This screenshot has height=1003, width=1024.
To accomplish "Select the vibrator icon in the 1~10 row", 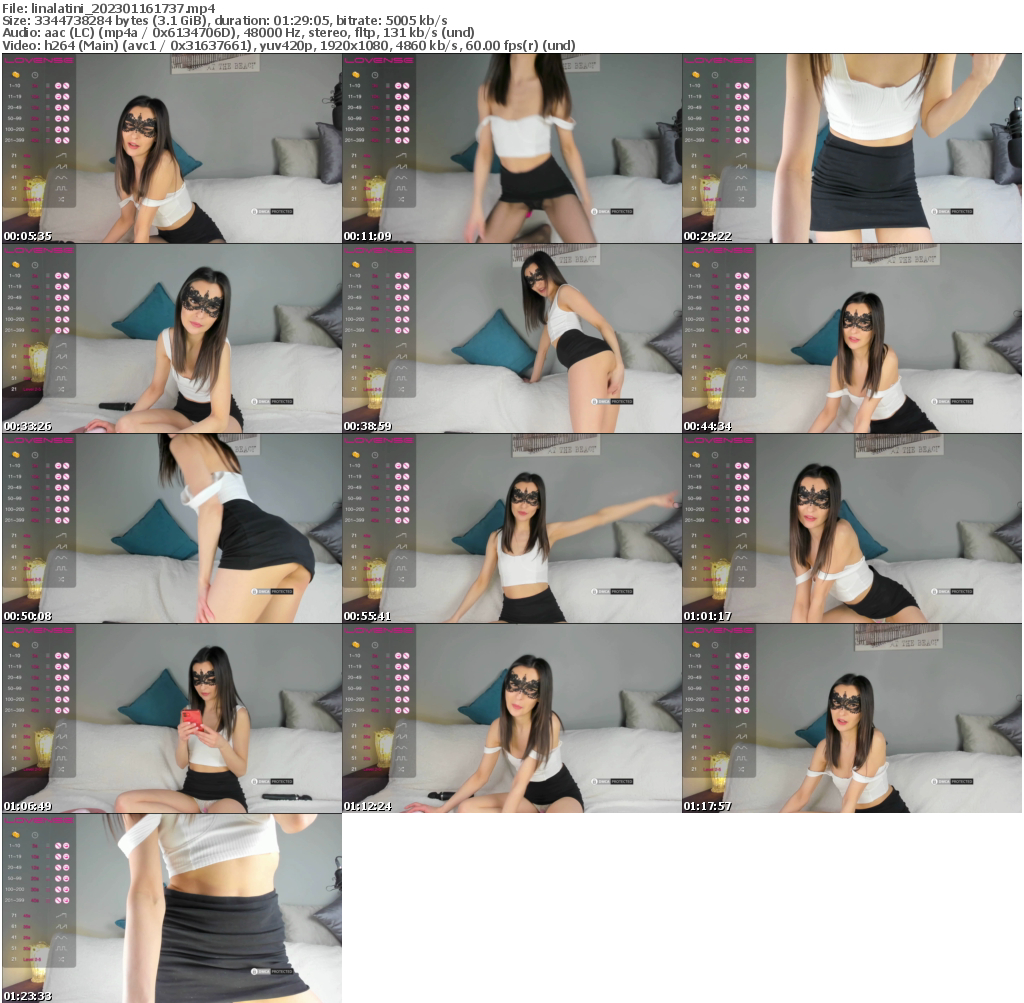I will point(58,86).
